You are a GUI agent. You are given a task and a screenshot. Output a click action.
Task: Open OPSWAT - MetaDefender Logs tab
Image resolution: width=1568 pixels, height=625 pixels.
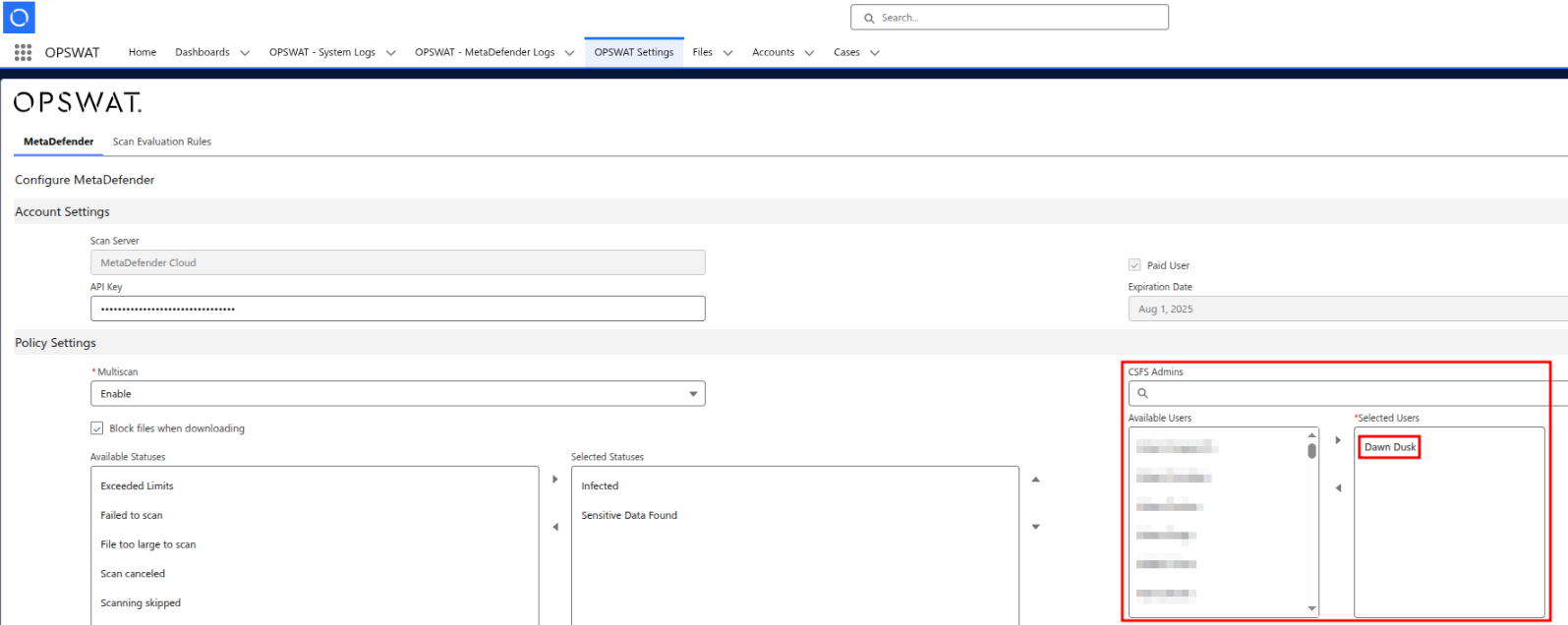click(x=485, y=53)
